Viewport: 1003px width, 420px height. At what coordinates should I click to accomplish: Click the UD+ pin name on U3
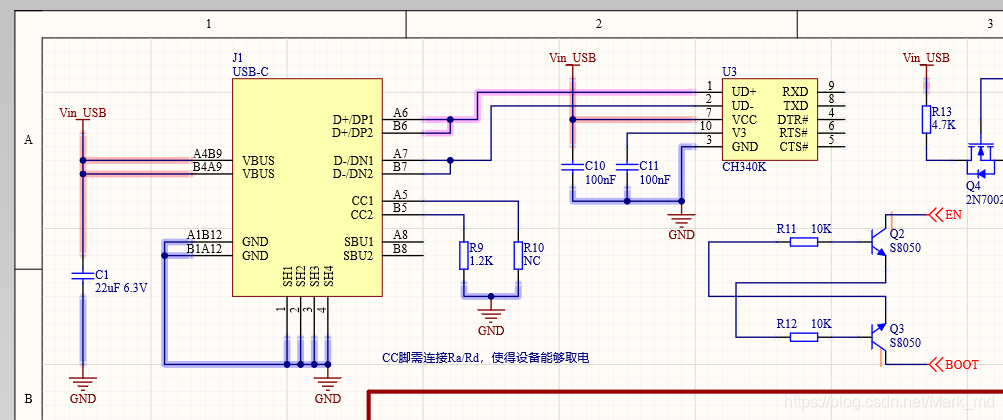click(x=744, y=92)
